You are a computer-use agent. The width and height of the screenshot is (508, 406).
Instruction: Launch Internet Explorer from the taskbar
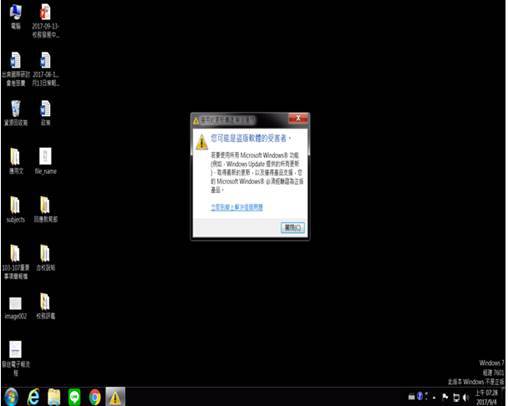point(33,397)
